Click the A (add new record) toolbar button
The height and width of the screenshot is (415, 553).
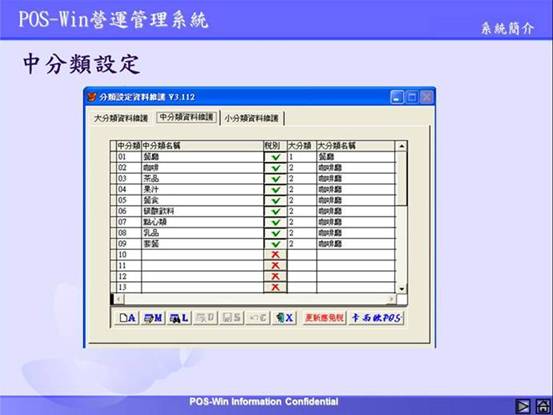pos(127,318)
